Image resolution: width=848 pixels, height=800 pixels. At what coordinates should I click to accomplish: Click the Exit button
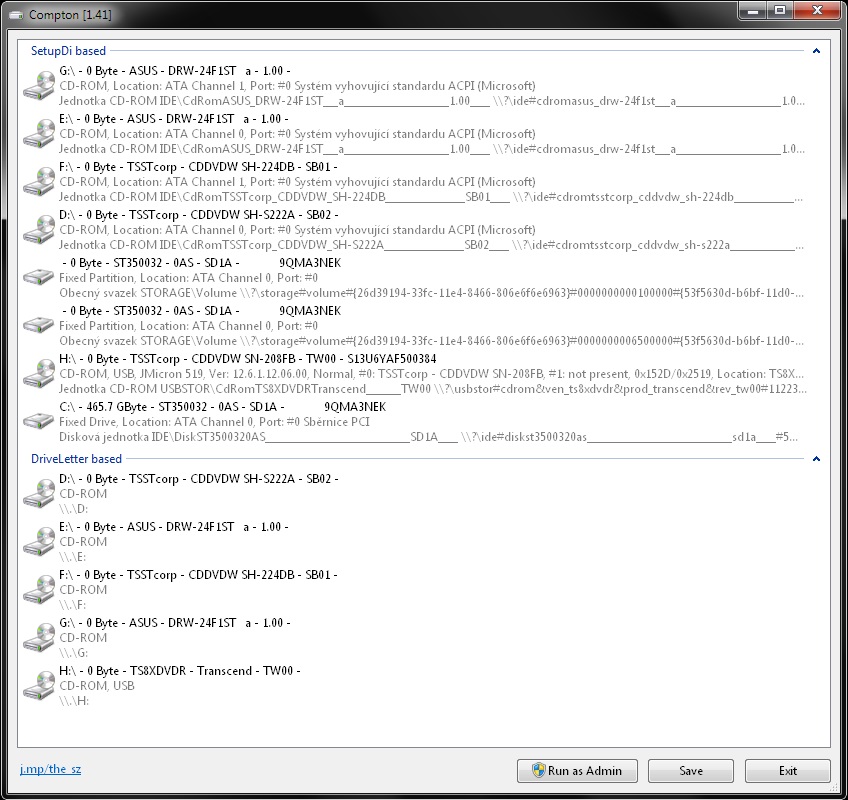point(787,771)
